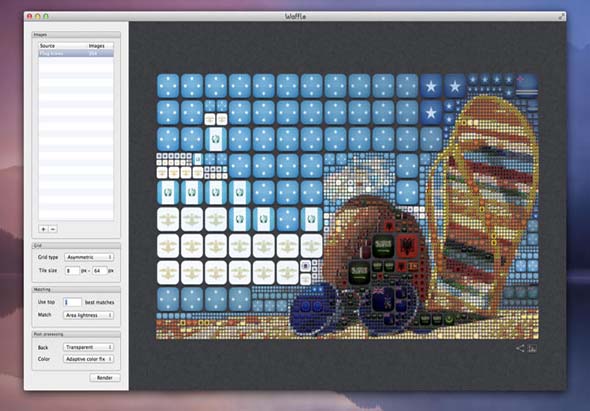Toggle fullscreen using title bar arrow icon
Viewport: 590px width, 411px height.
(561, 17)
